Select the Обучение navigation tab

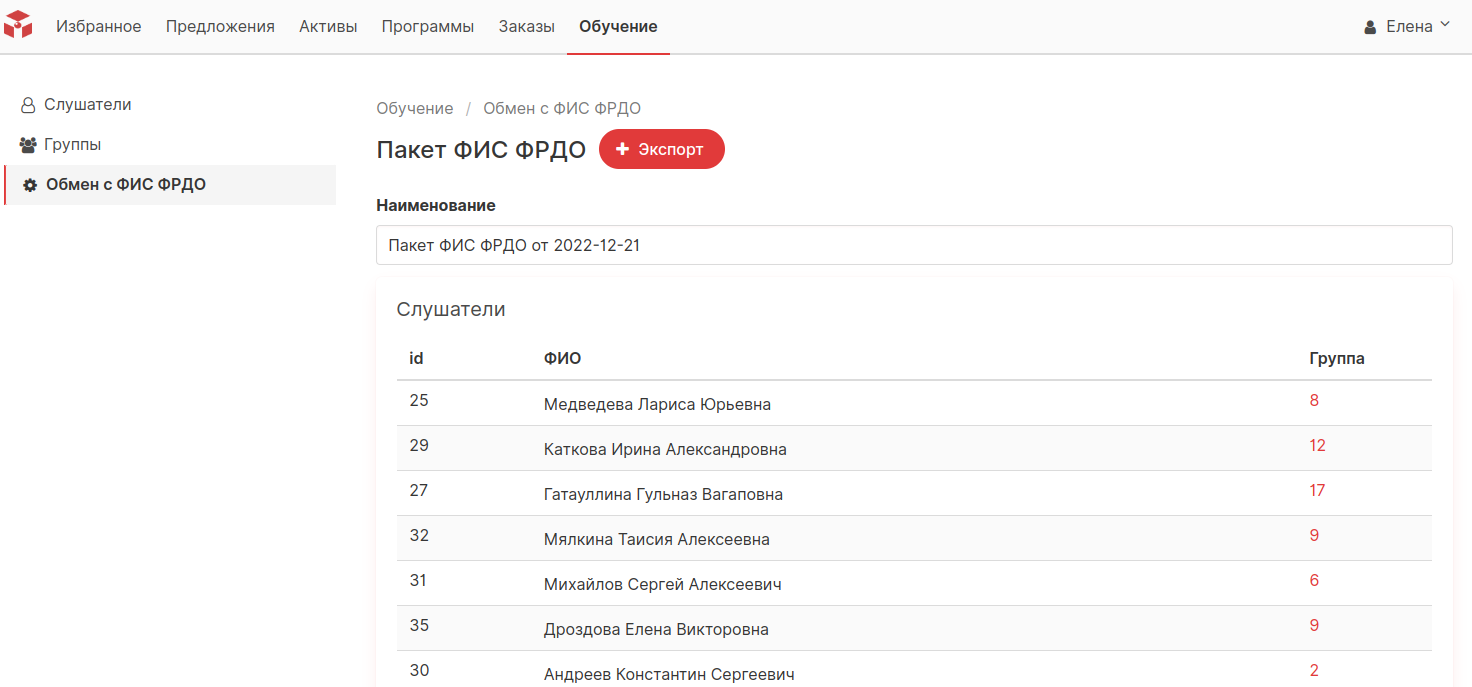tap(618, 27)
